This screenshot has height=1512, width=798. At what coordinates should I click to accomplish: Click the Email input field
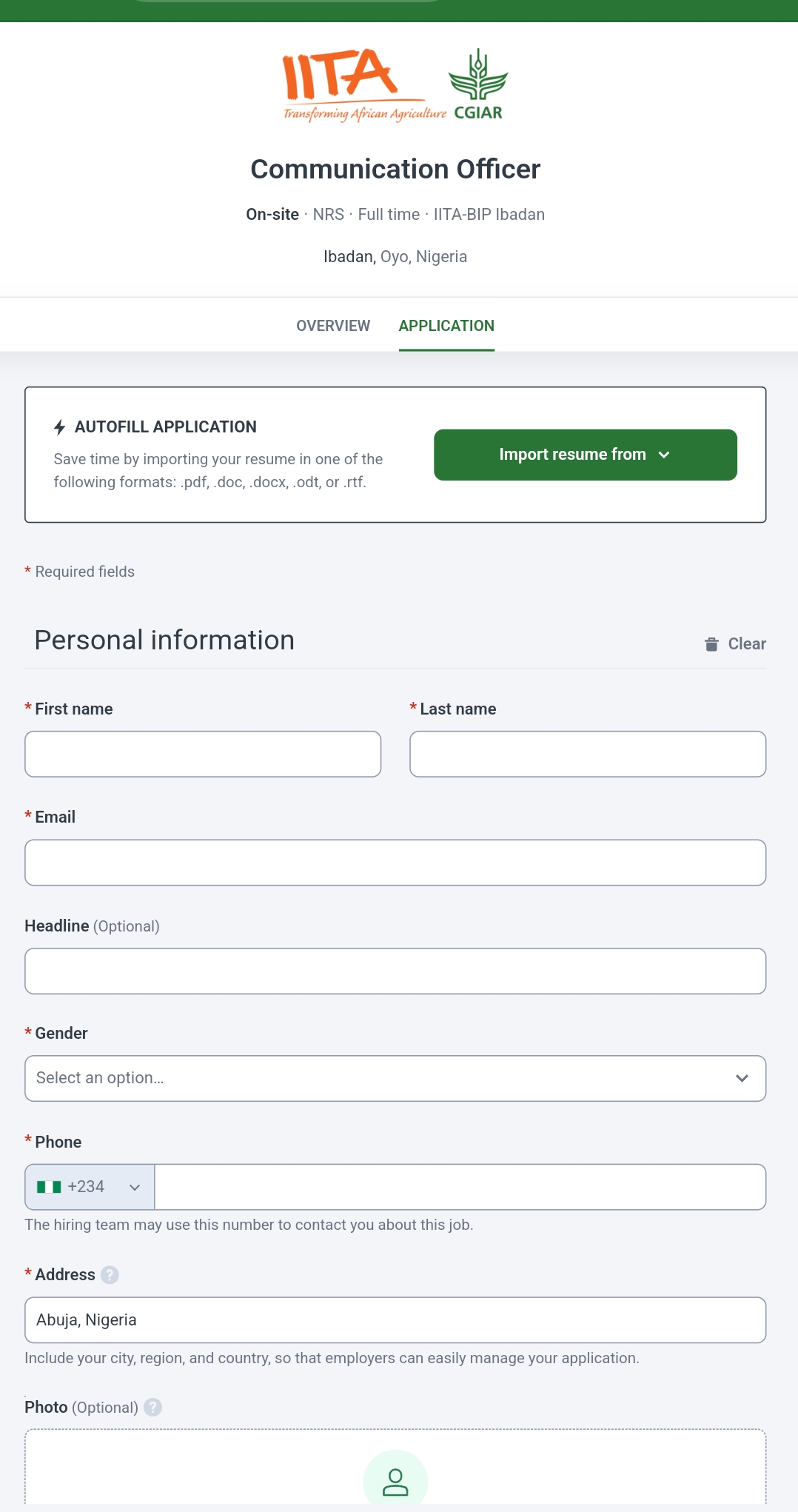pyautogui.click(x=395, y=863)
